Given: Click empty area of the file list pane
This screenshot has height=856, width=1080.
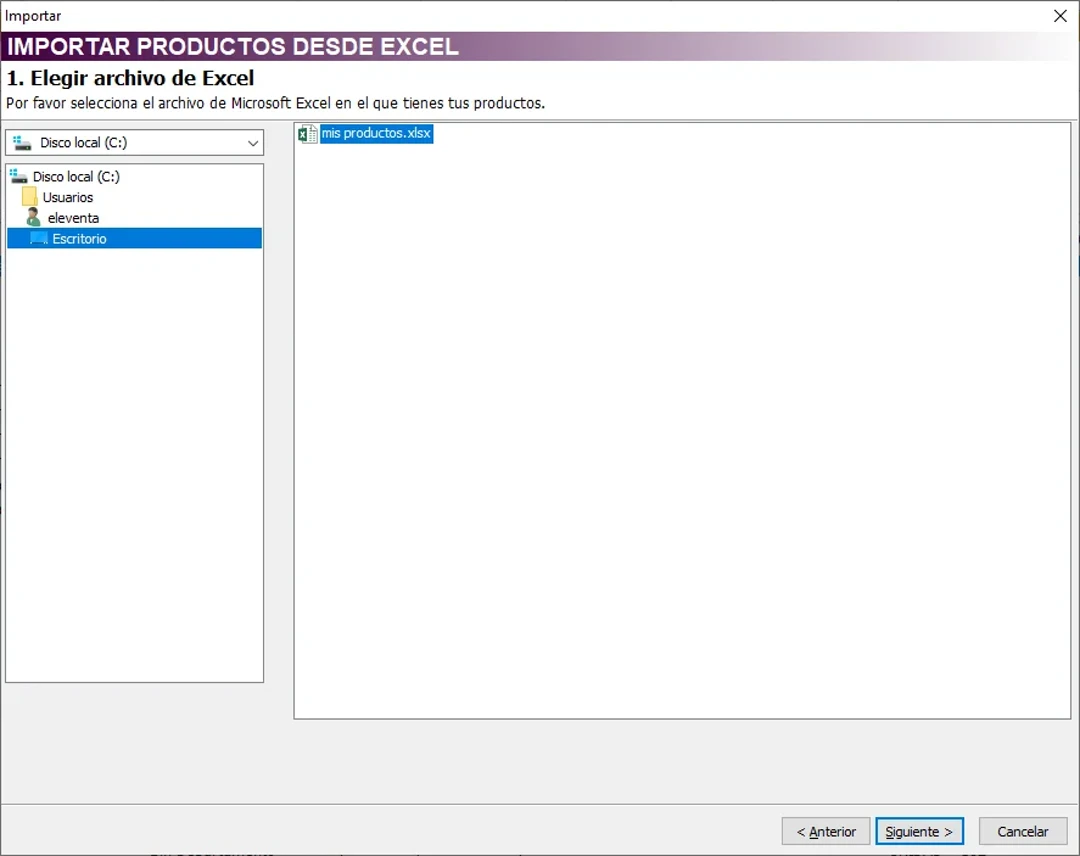Looking at the screenshot, I should pos(680,450).
